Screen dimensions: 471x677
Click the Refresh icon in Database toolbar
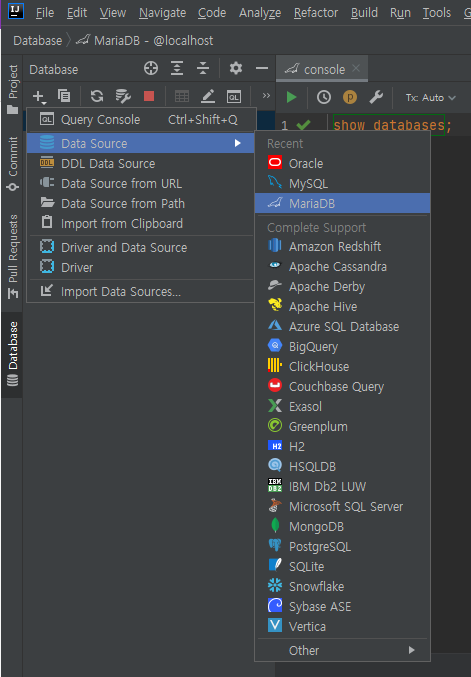(97, 96)
